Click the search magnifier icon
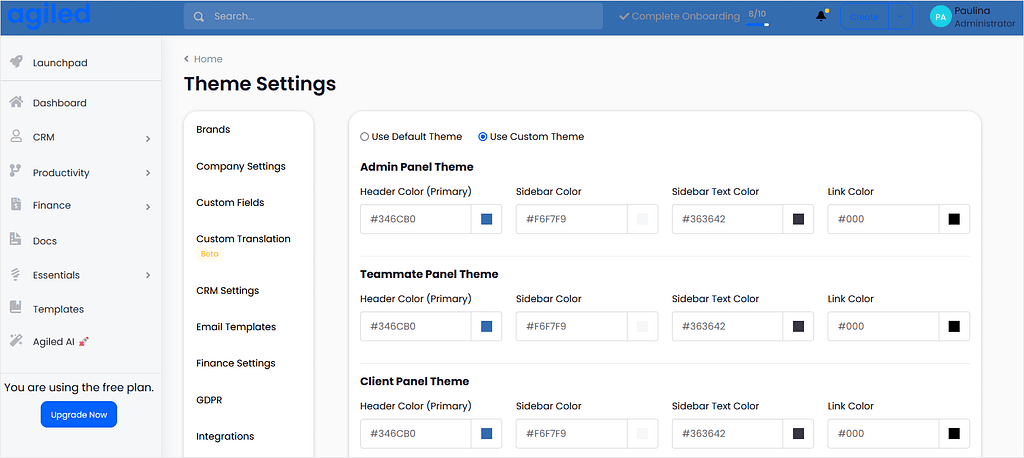Screen dimensions: 1024x458 [199, 16]
